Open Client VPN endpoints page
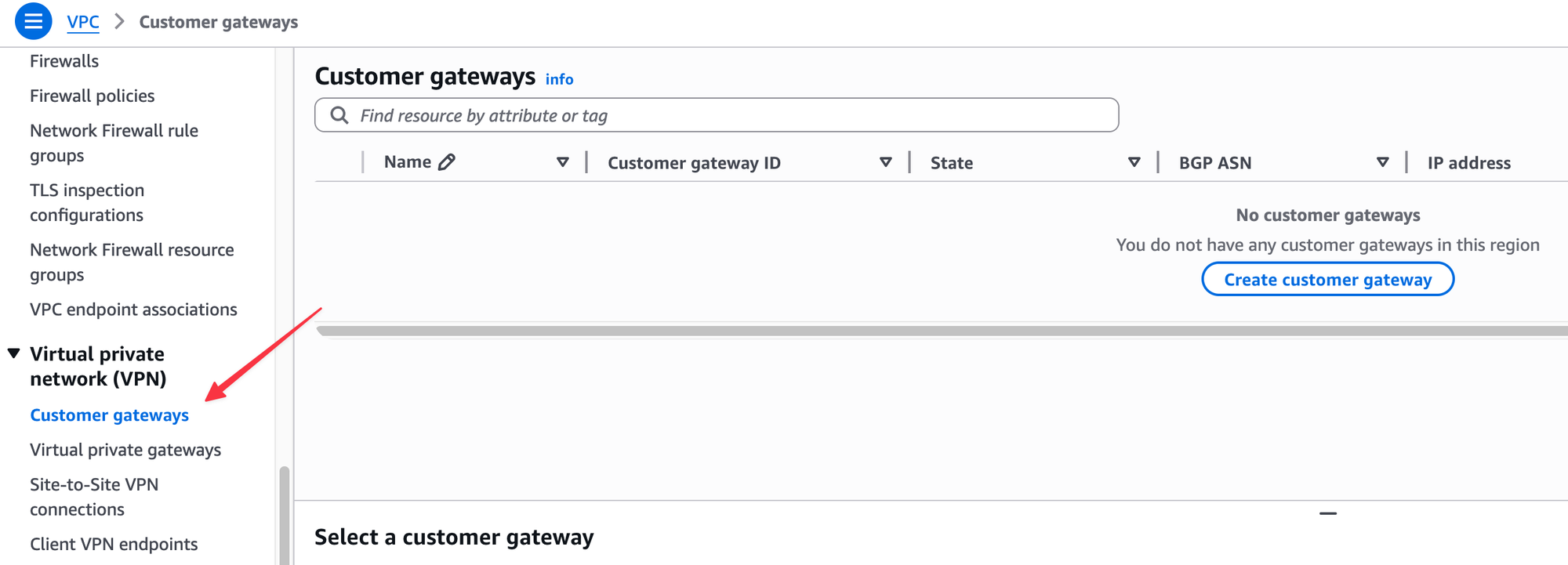Viewport: 1568px width, 565px height. (114, 544)
